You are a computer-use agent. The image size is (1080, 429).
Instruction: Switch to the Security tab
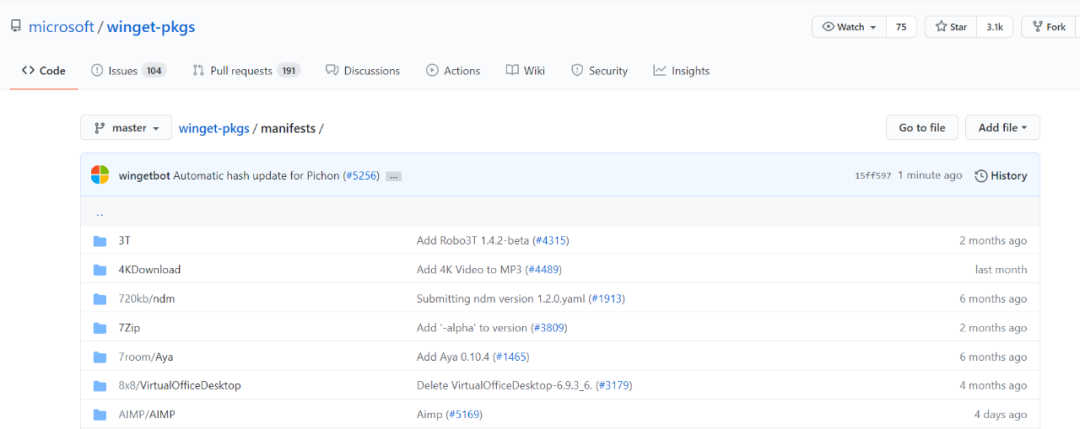coord(600,70)
